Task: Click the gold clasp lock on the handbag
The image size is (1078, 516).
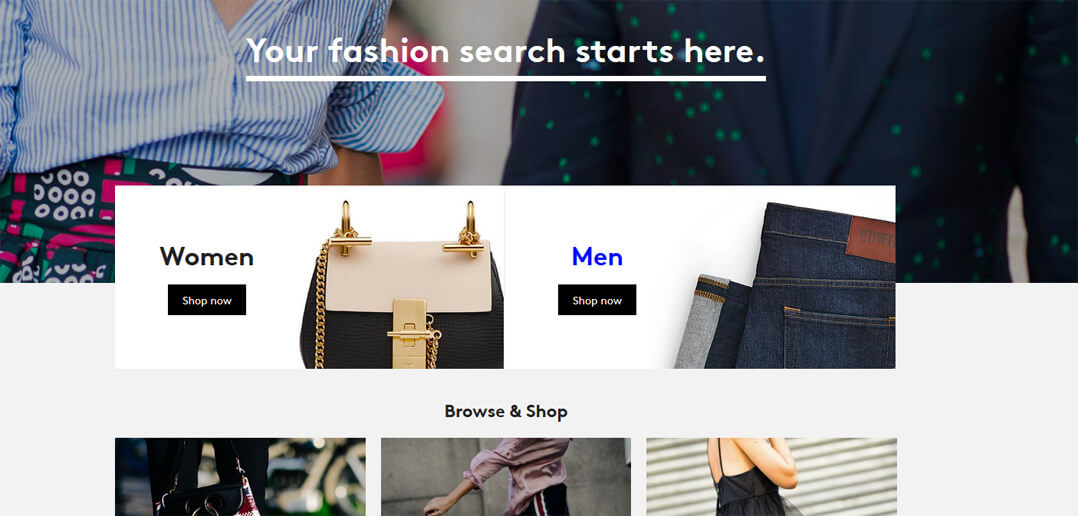Action: (x=410, y=334)
